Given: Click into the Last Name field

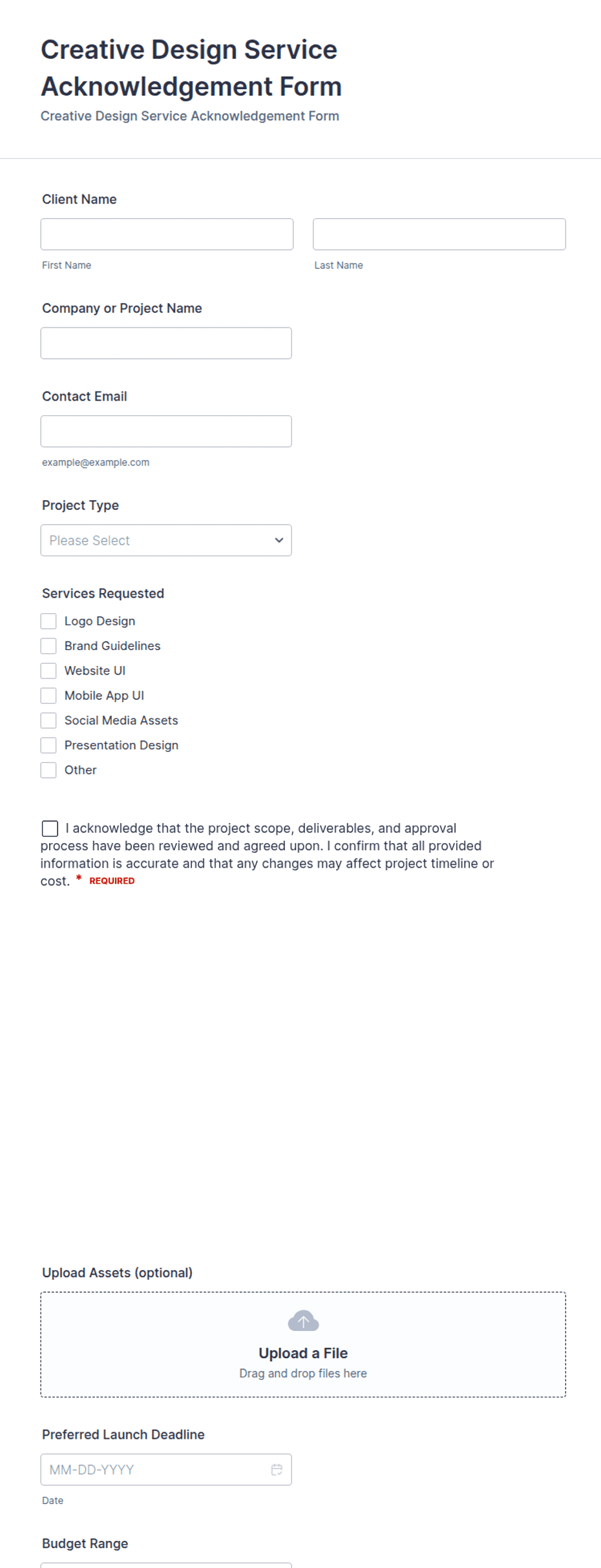Looking at the screenshot, I should pyautogui.click(x=439, y=234).
